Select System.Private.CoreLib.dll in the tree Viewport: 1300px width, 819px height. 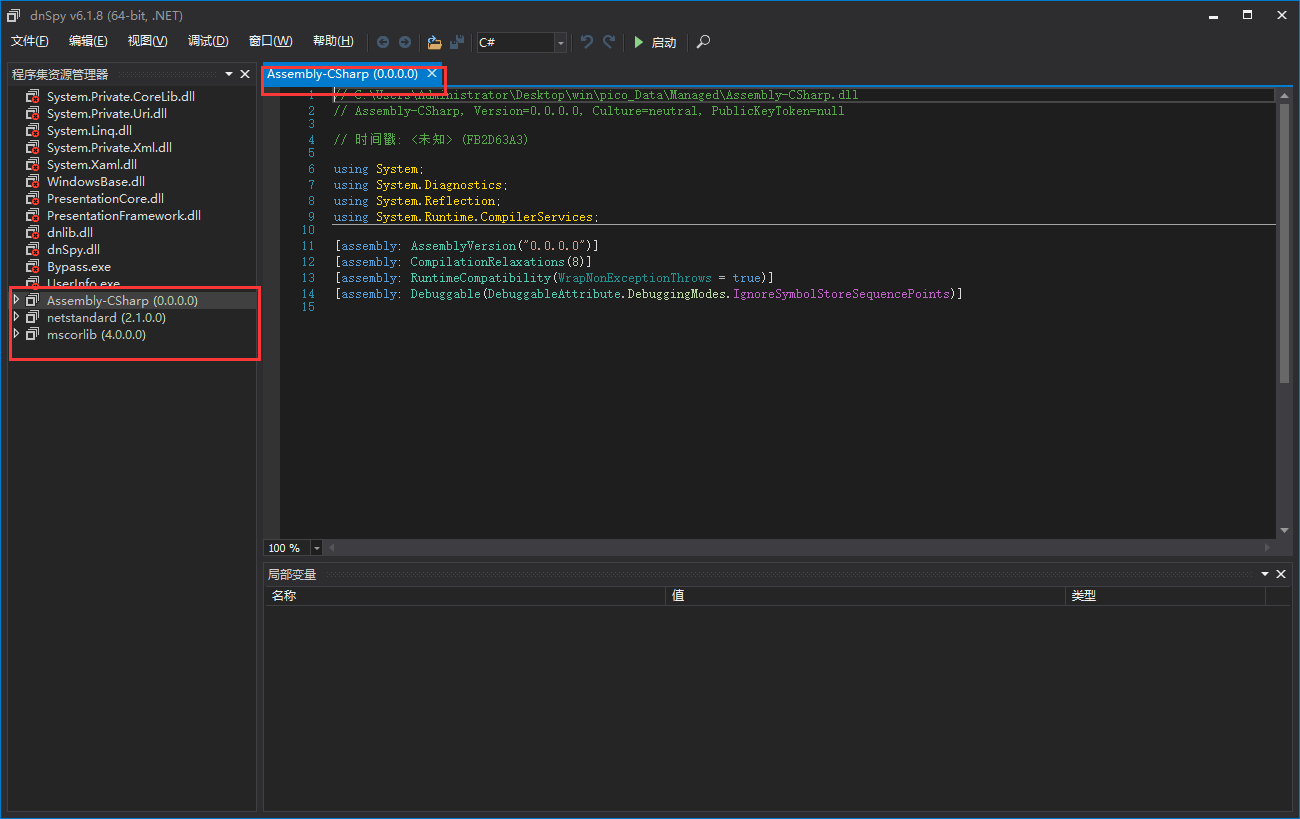click(x=121, y=97)
